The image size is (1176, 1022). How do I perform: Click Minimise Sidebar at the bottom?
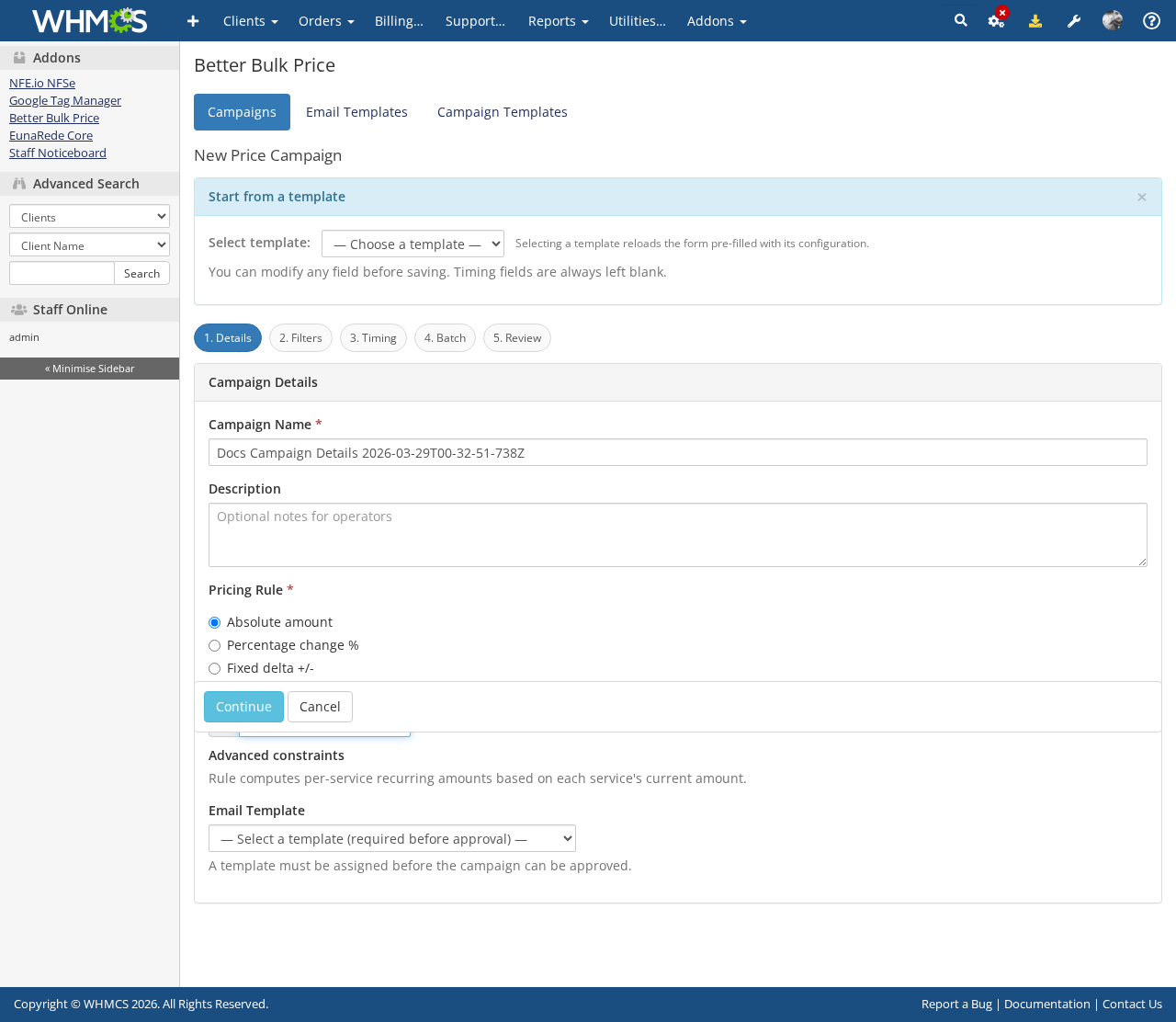pos(88,368)
